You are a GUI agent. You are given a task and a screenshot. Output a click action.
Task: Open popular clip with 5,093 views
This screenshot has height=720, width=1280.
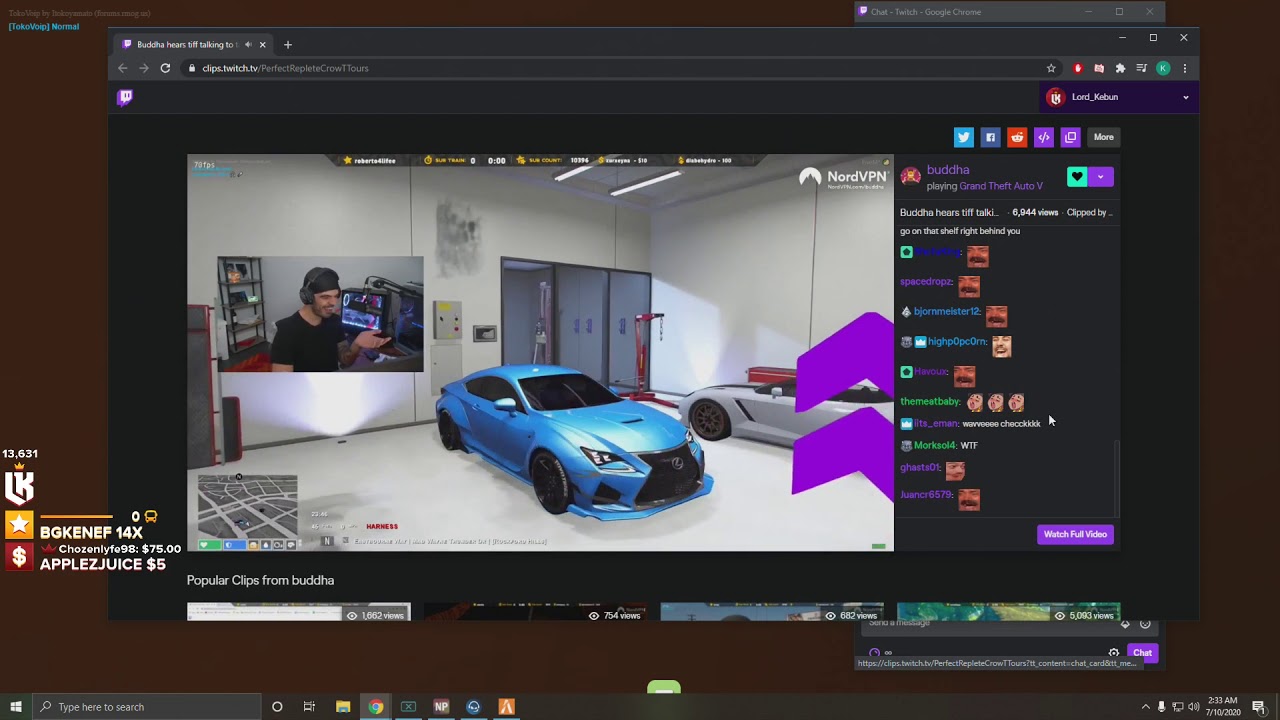tap(1008, 611)
